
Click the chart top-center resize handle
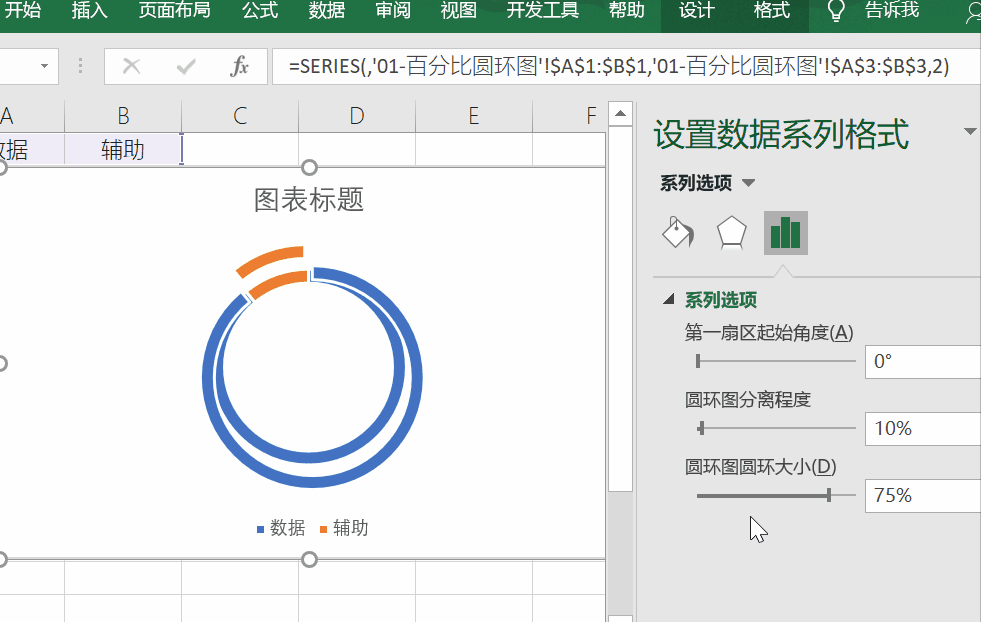(x=309, y=168)
